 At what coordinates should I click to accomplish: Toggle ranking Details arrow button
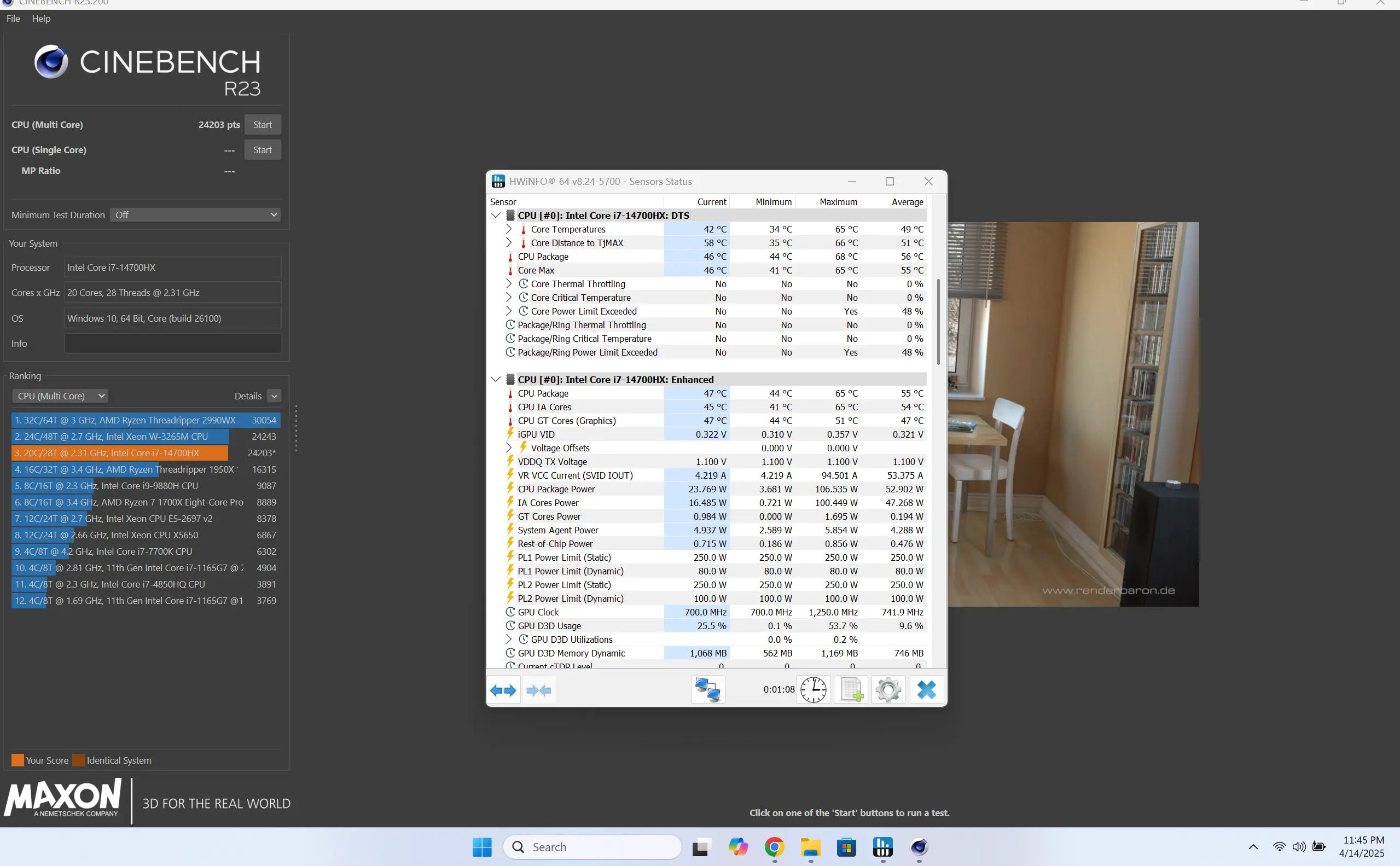point(274,396)
